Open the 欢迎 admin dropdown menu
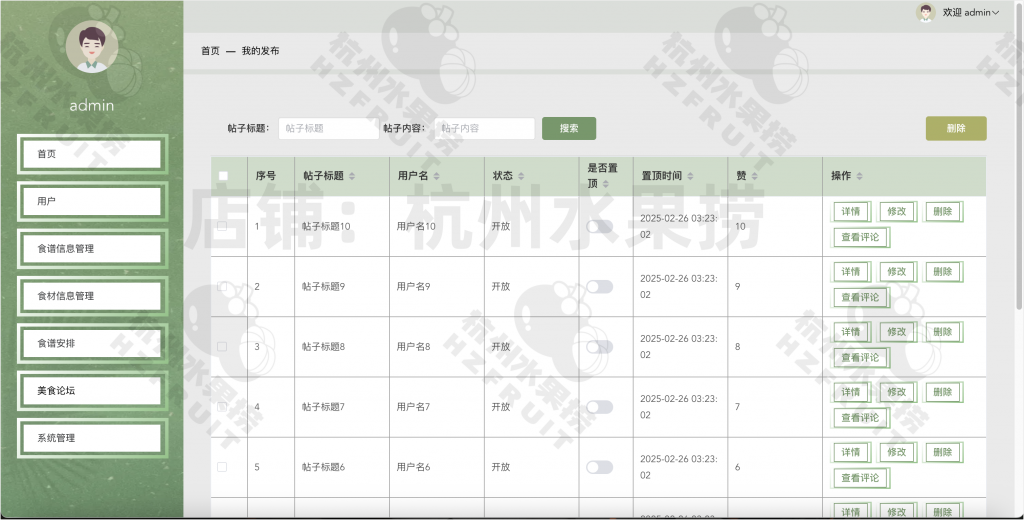 (x=970, y=12)
